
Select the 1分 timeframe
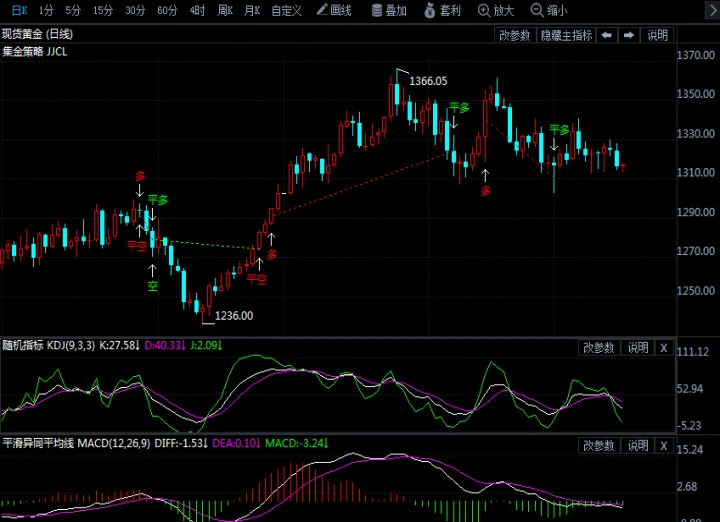(x=46, y=11)
